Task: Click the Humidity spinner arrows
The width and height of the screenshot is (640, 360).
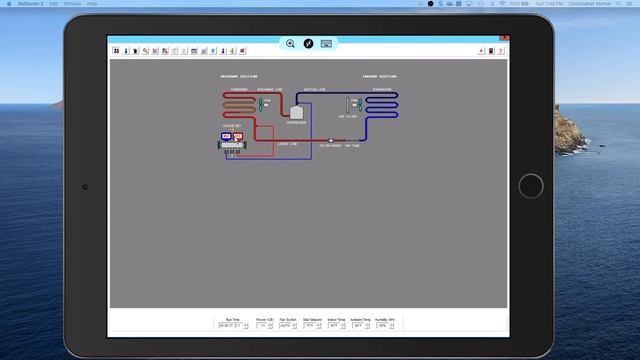Action: [391, 326]
